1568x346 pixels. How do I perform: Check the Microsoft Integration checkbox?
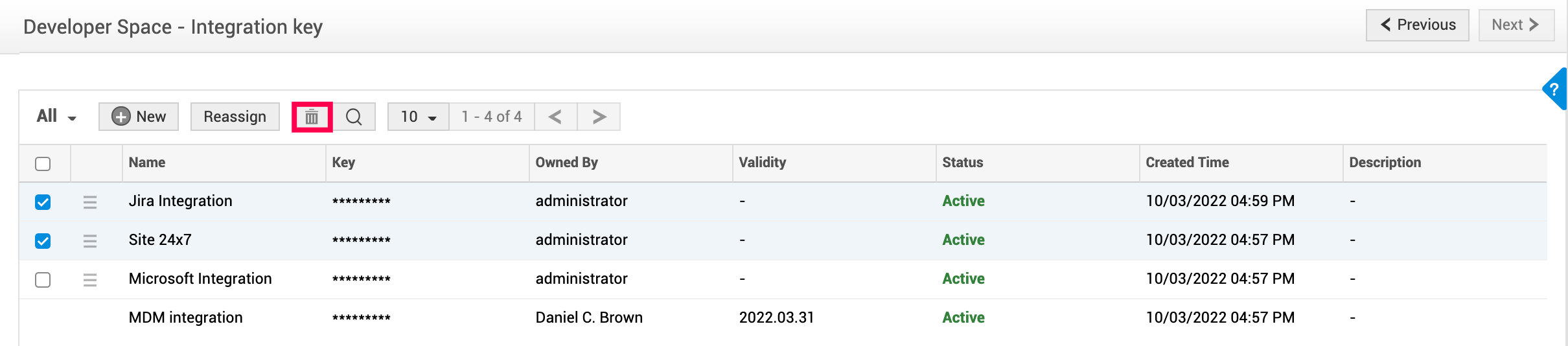43,280
